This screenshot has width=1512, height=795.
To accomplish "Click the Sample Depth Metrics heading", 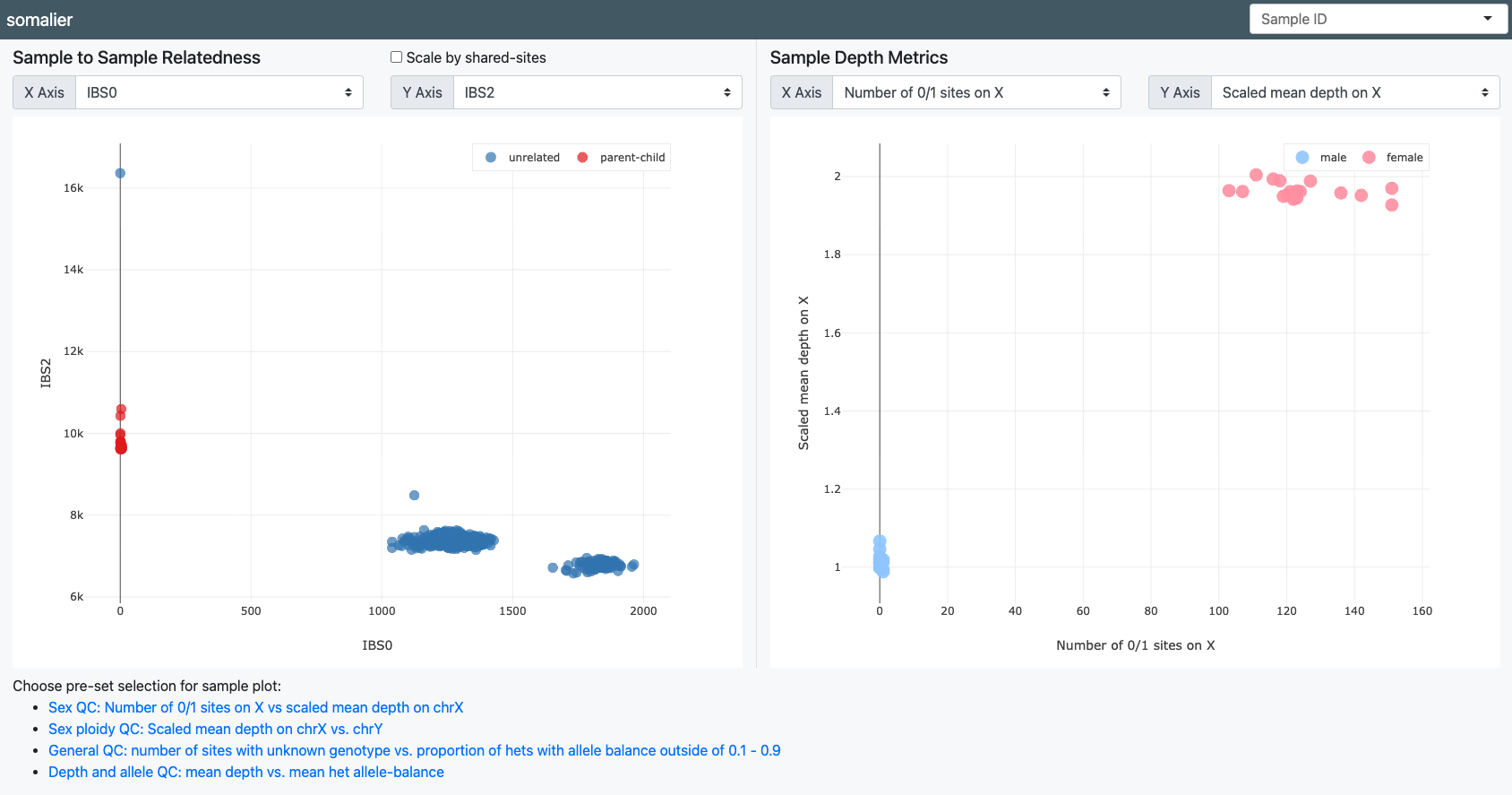I will (858, 57).
